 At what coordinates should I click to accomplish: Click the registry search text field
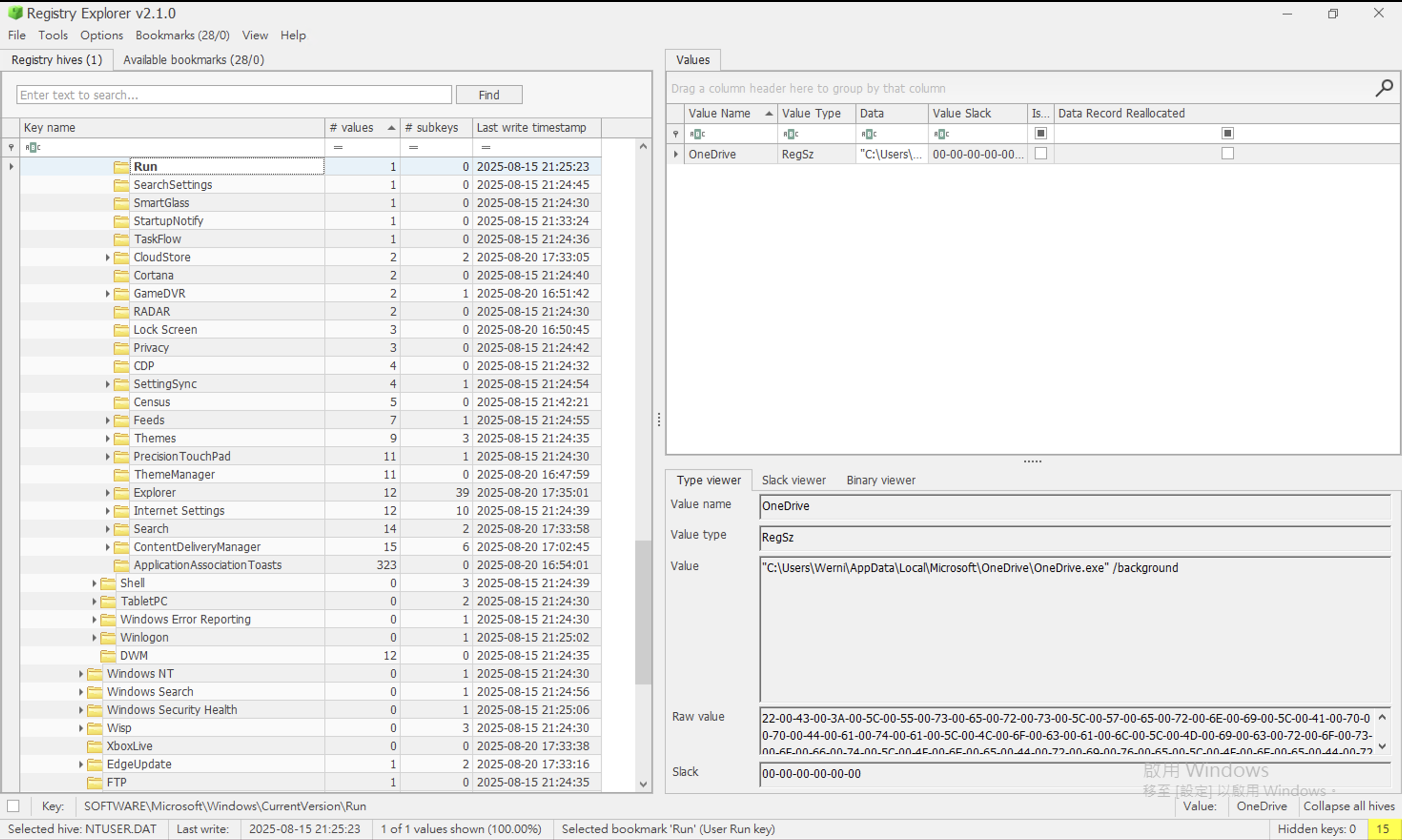[233, 94]
